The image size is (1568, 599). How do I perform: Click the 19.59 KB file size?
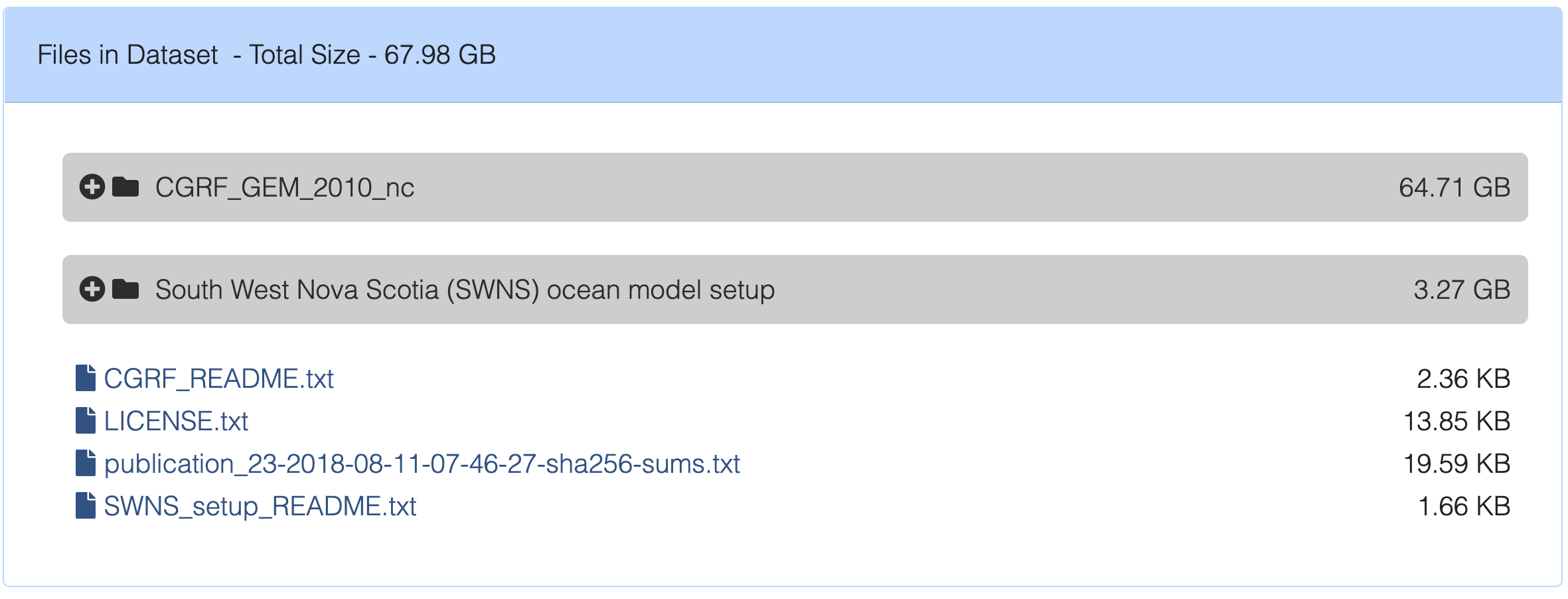click(1456, 464)
